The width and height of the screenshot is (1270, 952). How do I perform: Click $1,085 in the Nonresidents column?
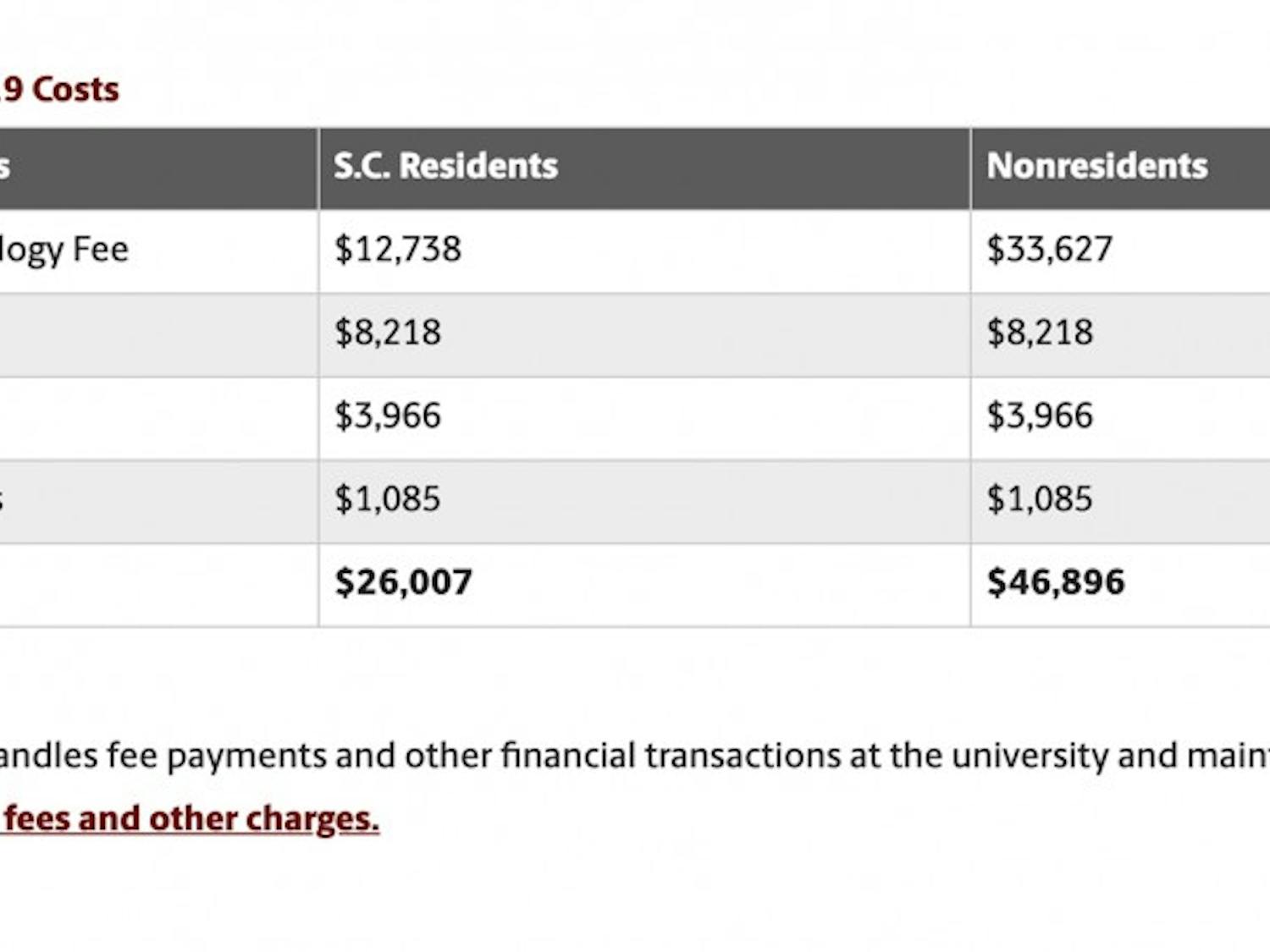coord(1040,498)
